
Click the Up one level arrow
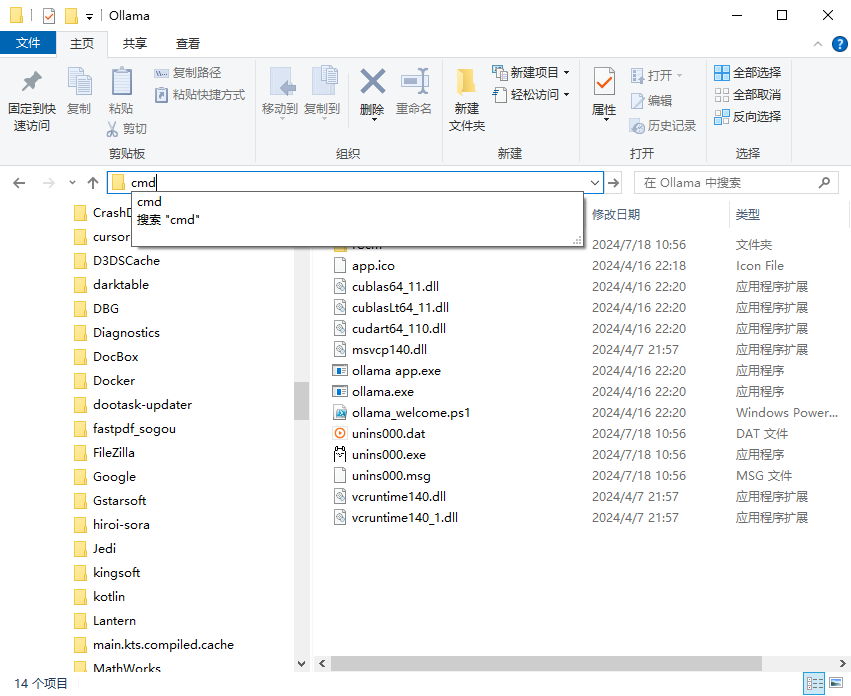[93, 183]
